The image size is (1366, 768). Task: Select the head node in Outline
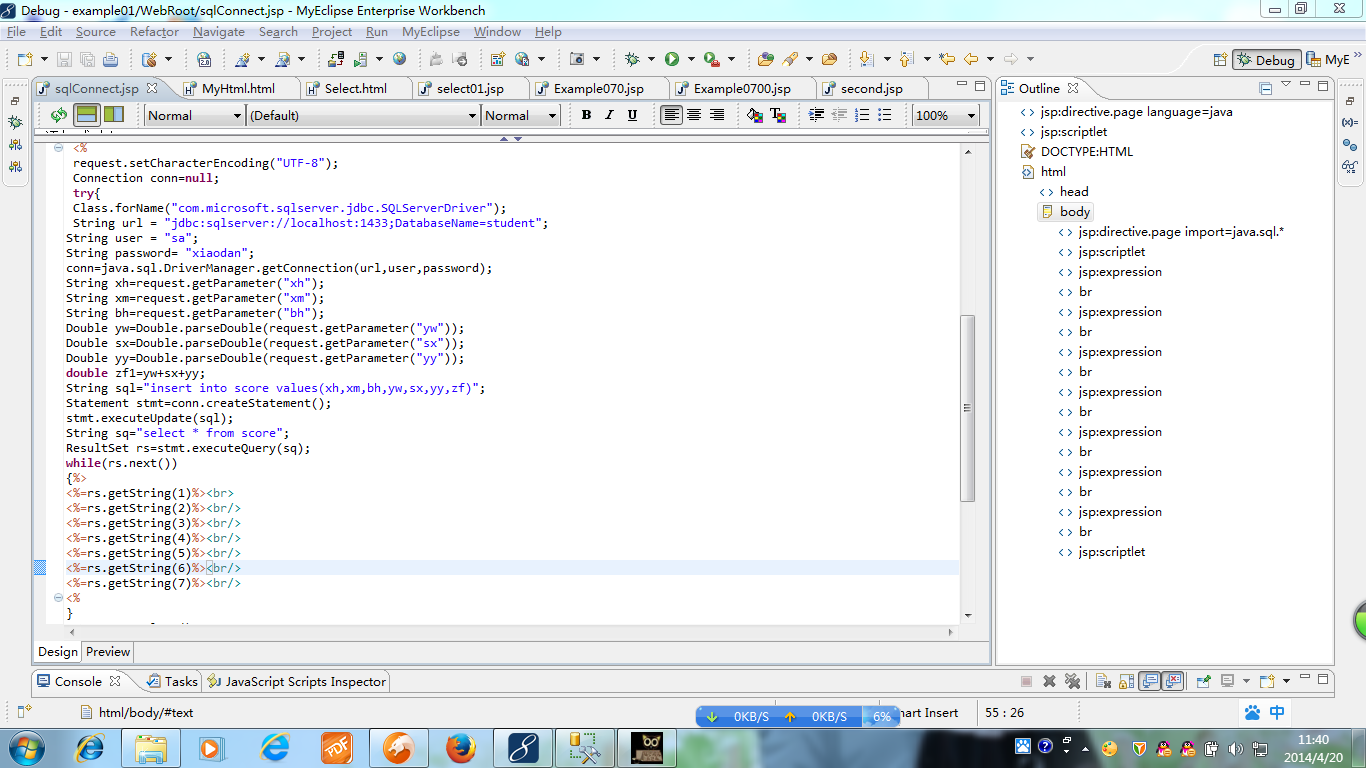pyautogui.click(x=1064, y=192)
